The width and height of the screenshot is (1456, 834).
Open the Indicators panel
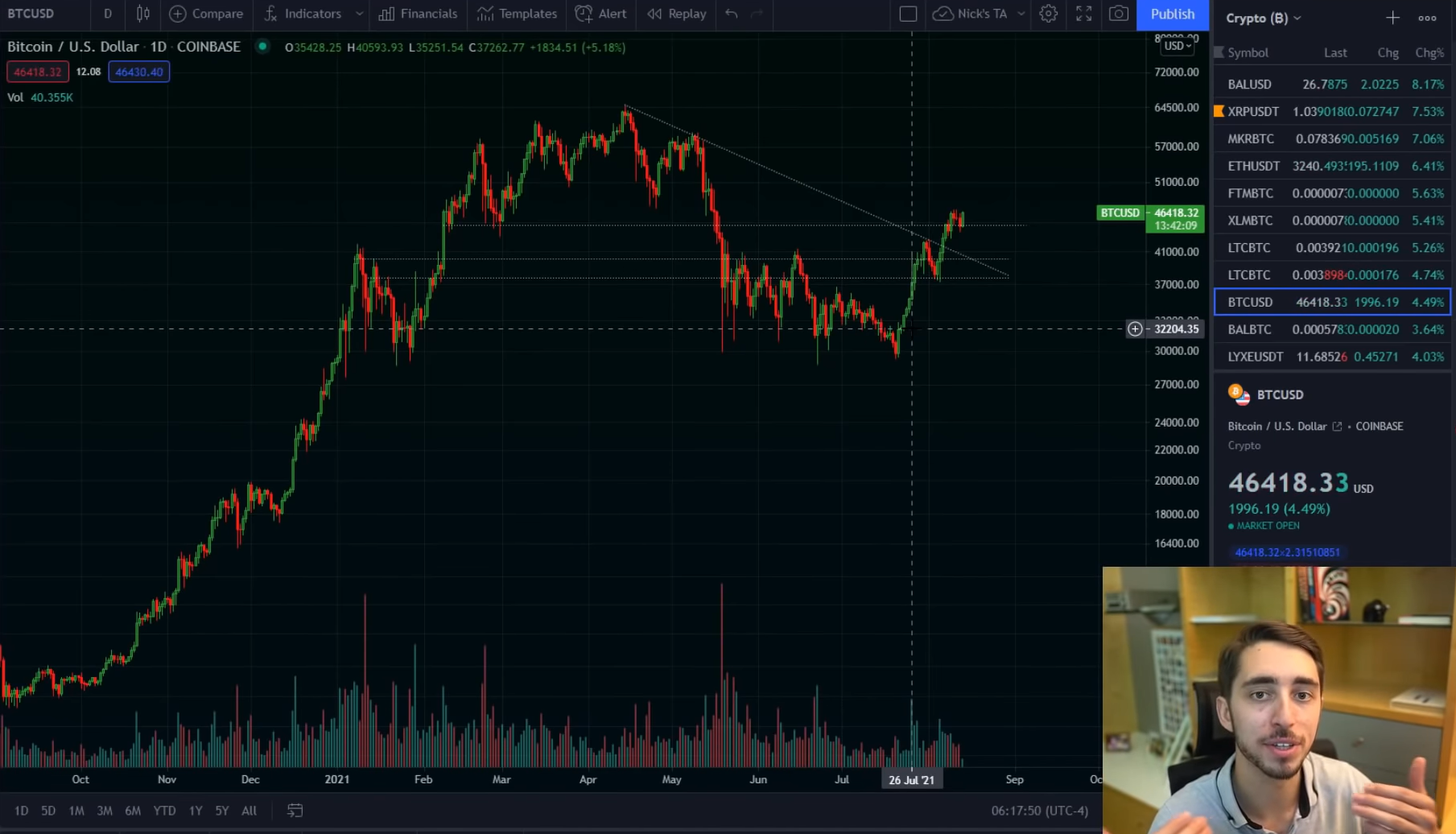pos(311,14)
